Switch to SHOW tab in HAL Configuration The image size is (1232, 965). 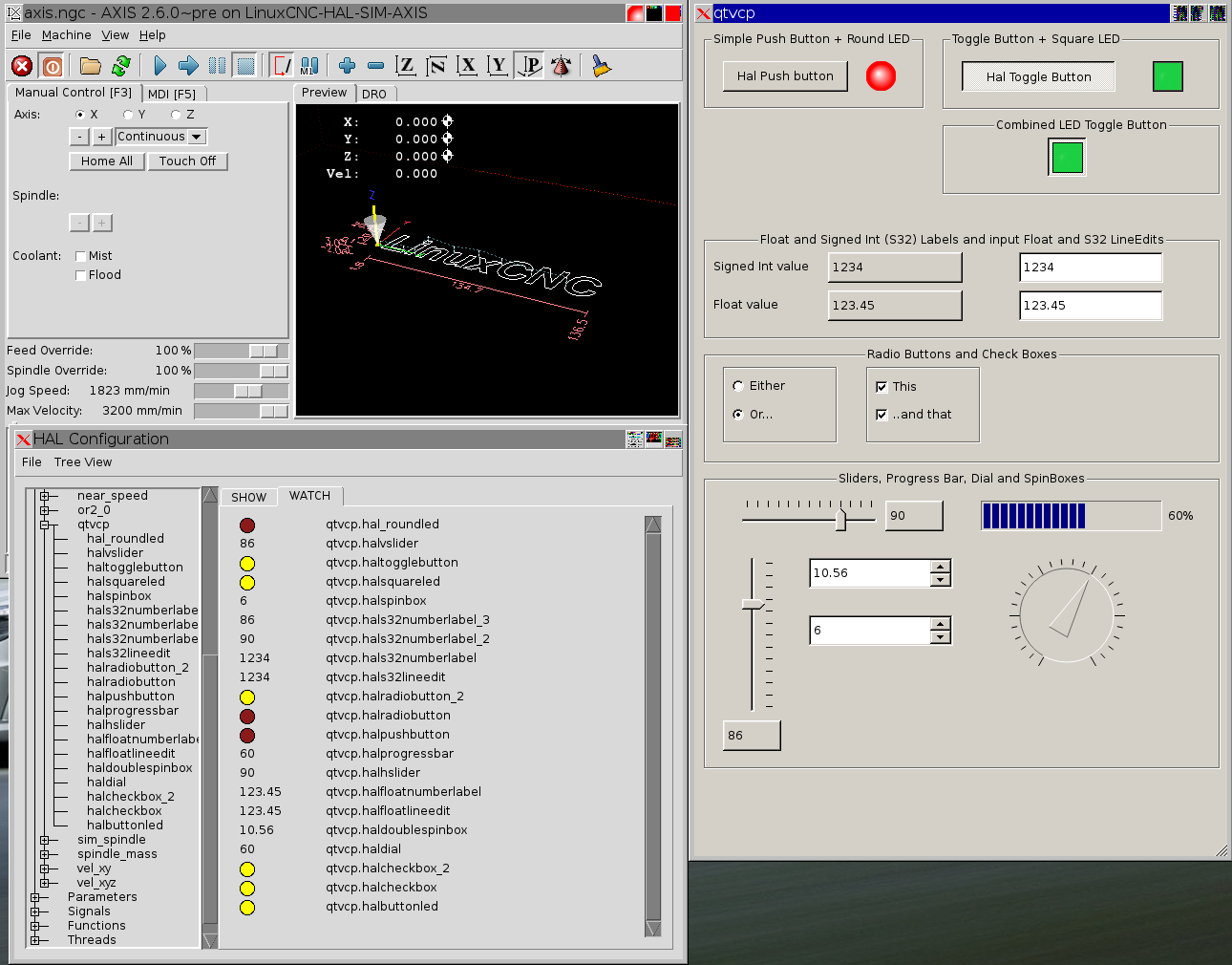pos(248,497)
